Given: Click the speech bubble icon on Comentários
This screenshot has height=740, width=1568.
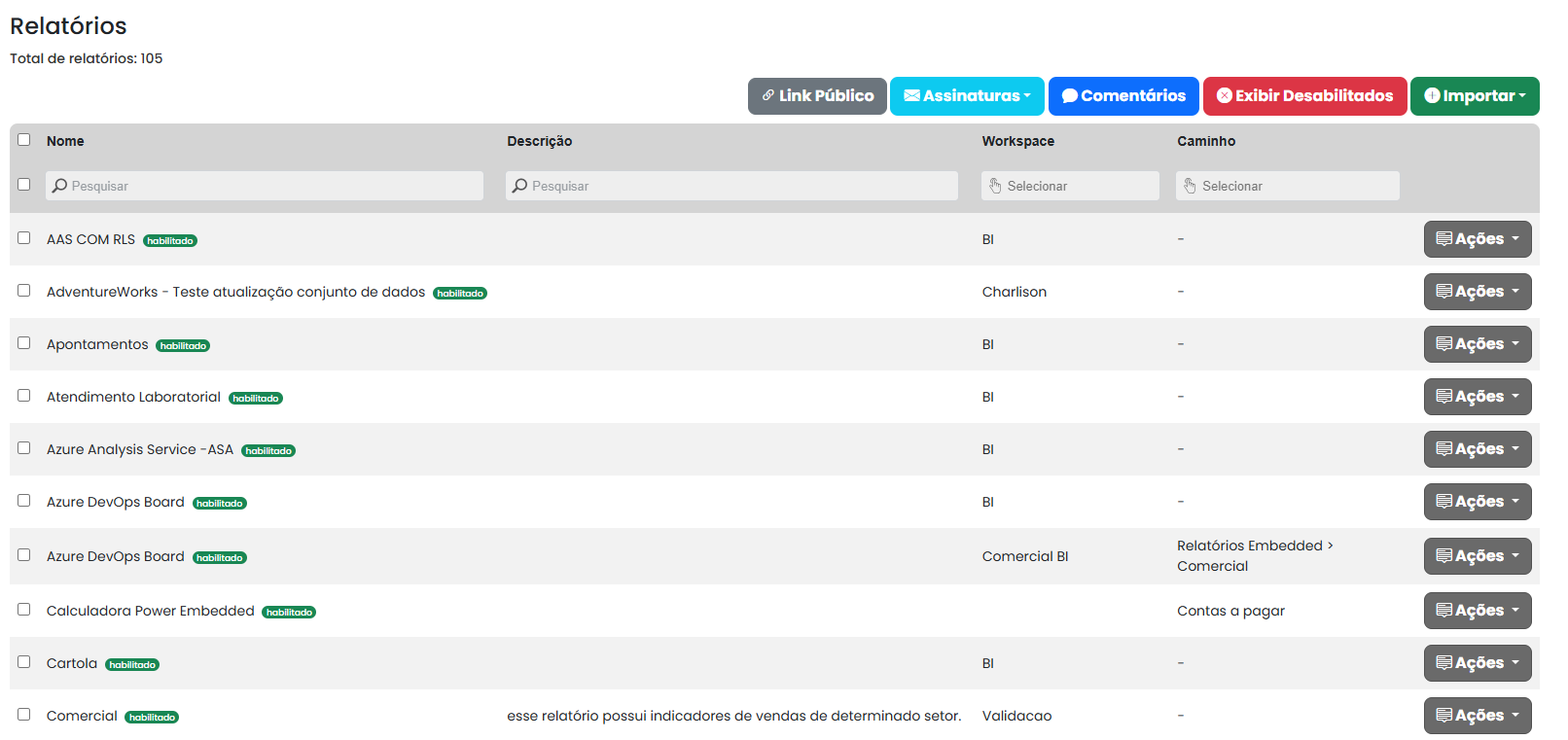Looking at the screenshot, I should [1069, 95].
